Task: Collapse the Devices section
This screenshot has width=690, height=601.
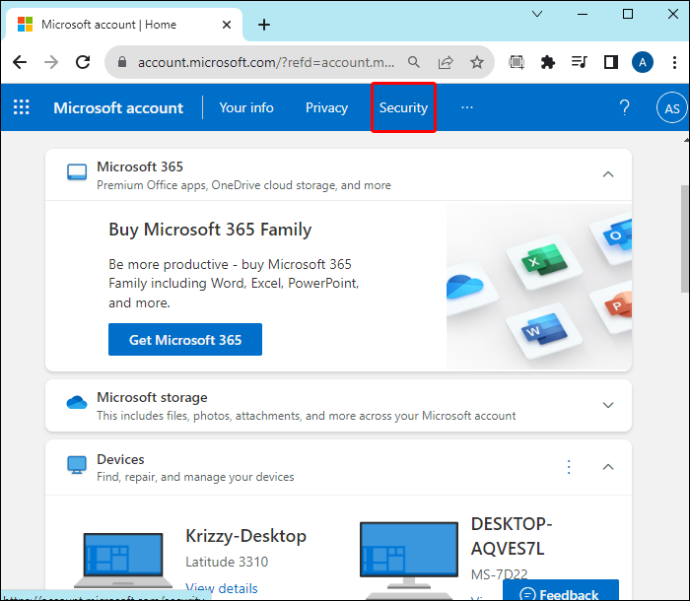Action: 608,467
